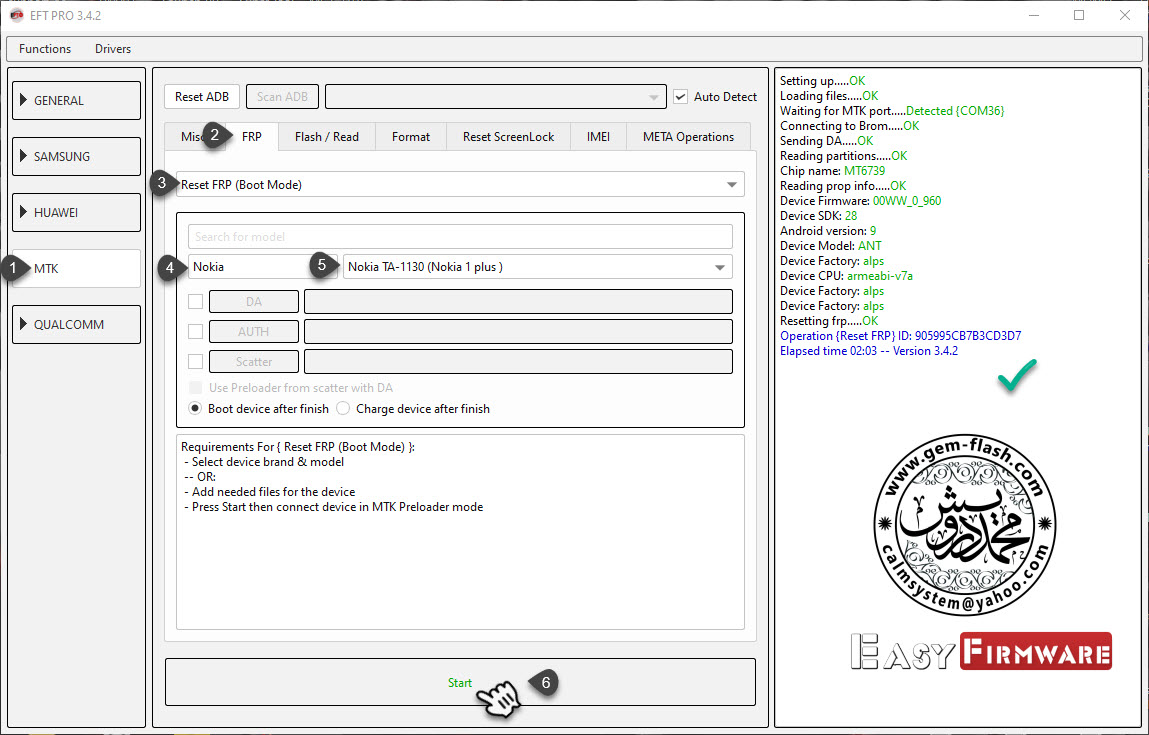The height and width of the screenshot is (735, 1149).
Task: Open the Reset FRP (Boot Mode) operation dropdown
Action: [x=460, y=185]
